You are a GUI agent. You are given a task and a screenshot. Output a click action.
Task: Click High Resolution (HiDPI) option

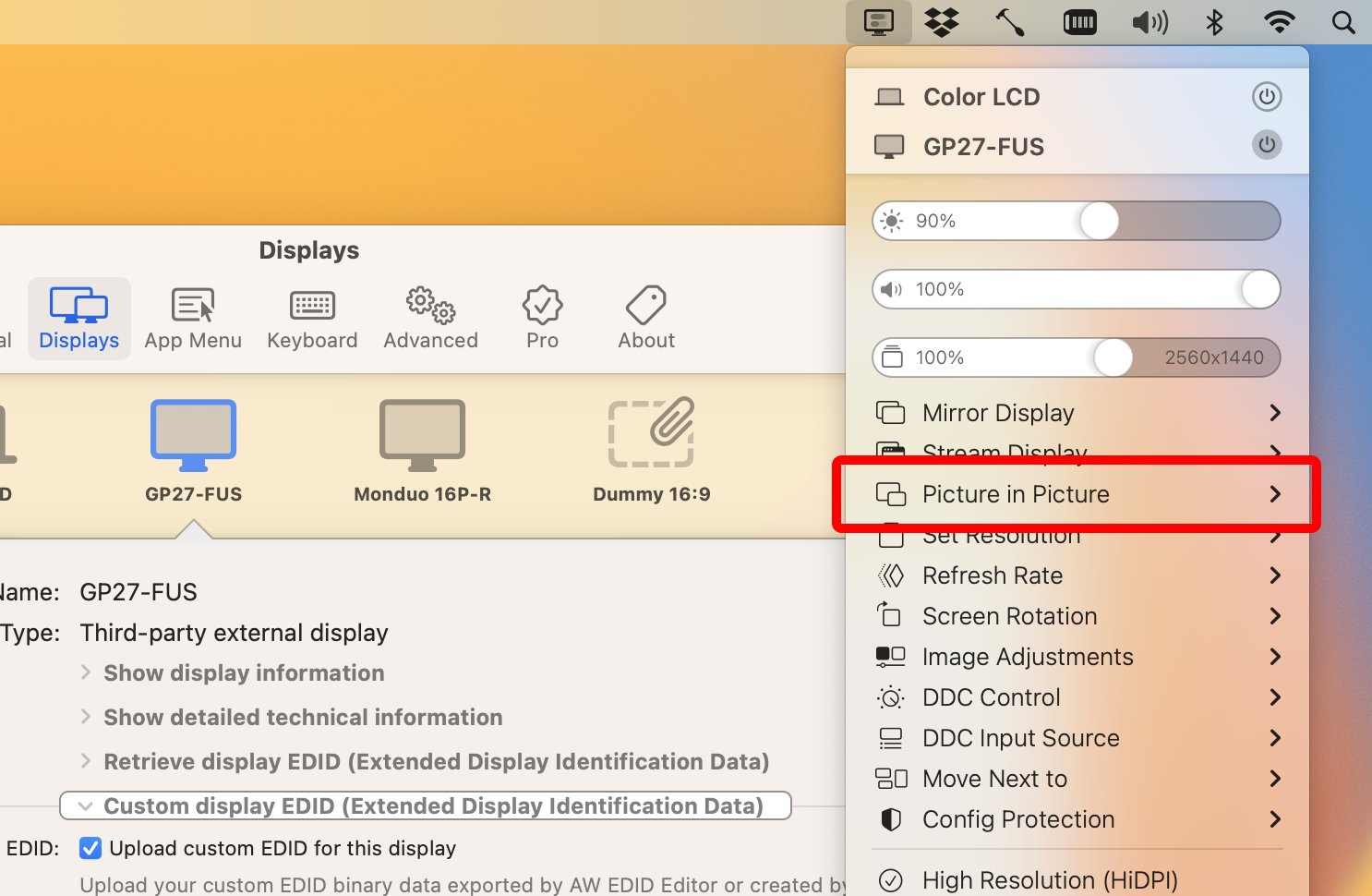click(1050, 879)
